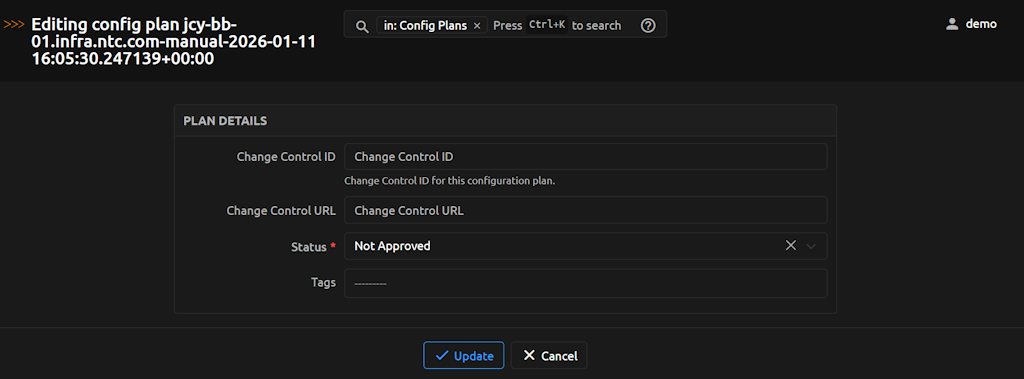
Task: Click the Change Control URL label
Action: point(281,210)
